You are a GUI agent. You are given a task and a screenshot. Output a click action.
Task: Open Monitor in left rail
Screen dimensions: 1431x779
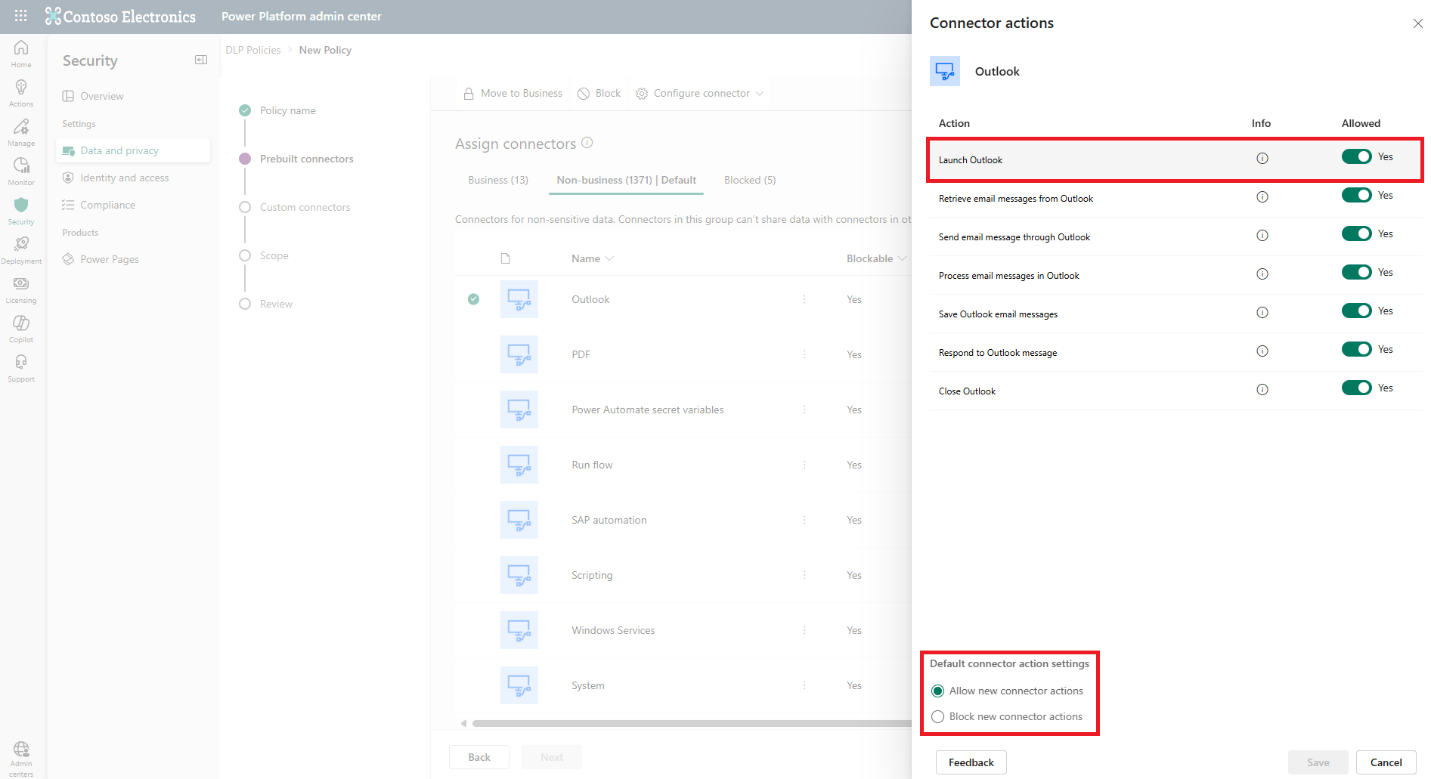[x=21, y=172]
